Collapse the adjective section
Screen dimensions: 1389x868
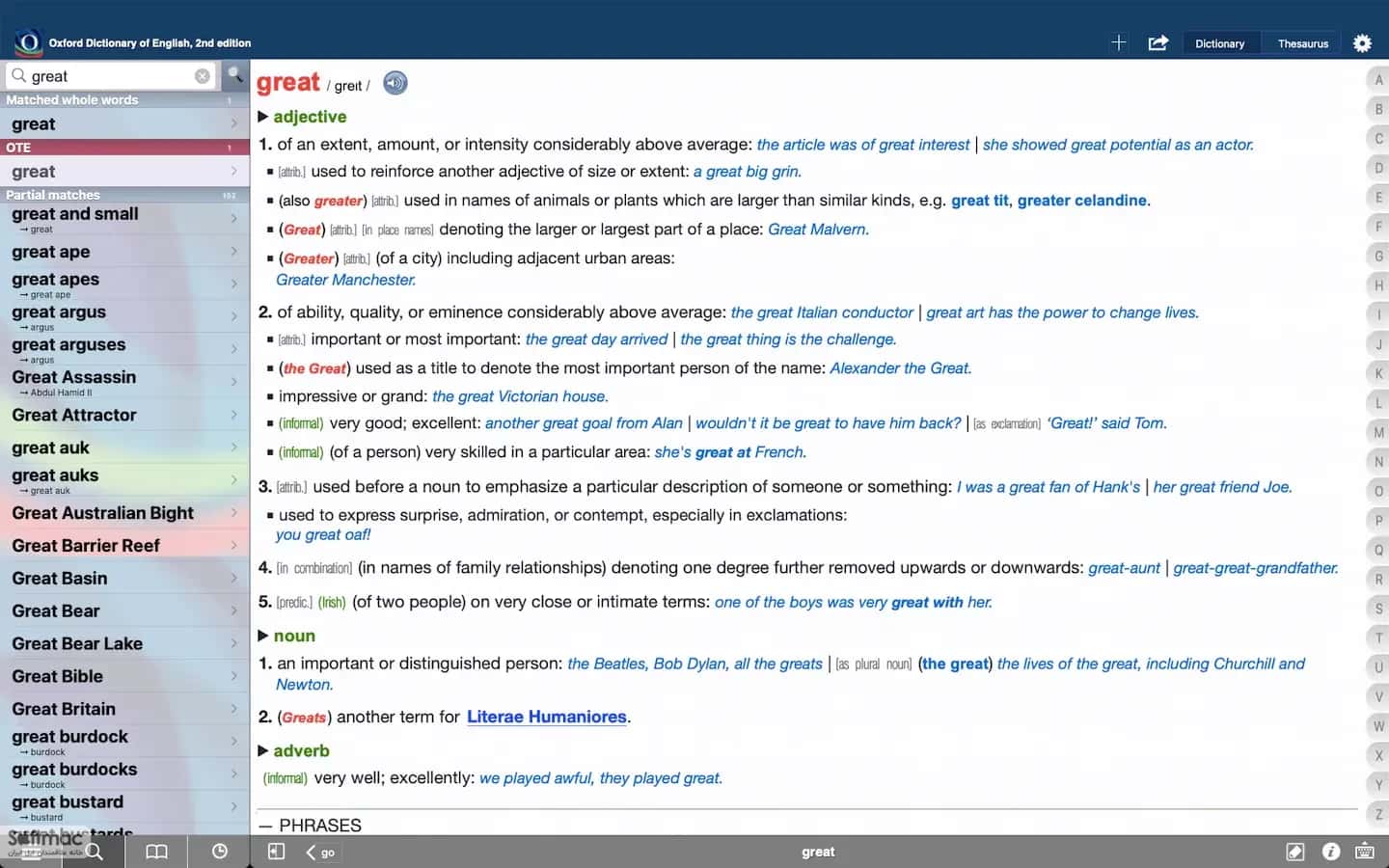click(262, 117)
